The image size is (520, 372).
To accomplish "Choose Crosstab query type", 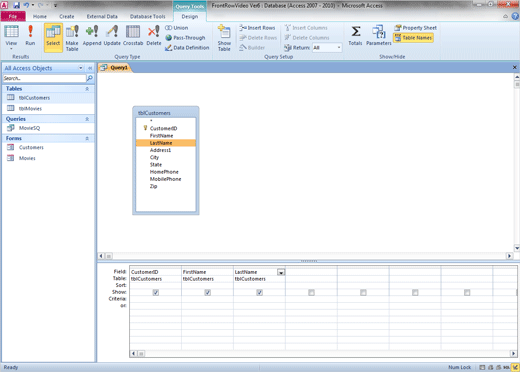I will (133, 35).
